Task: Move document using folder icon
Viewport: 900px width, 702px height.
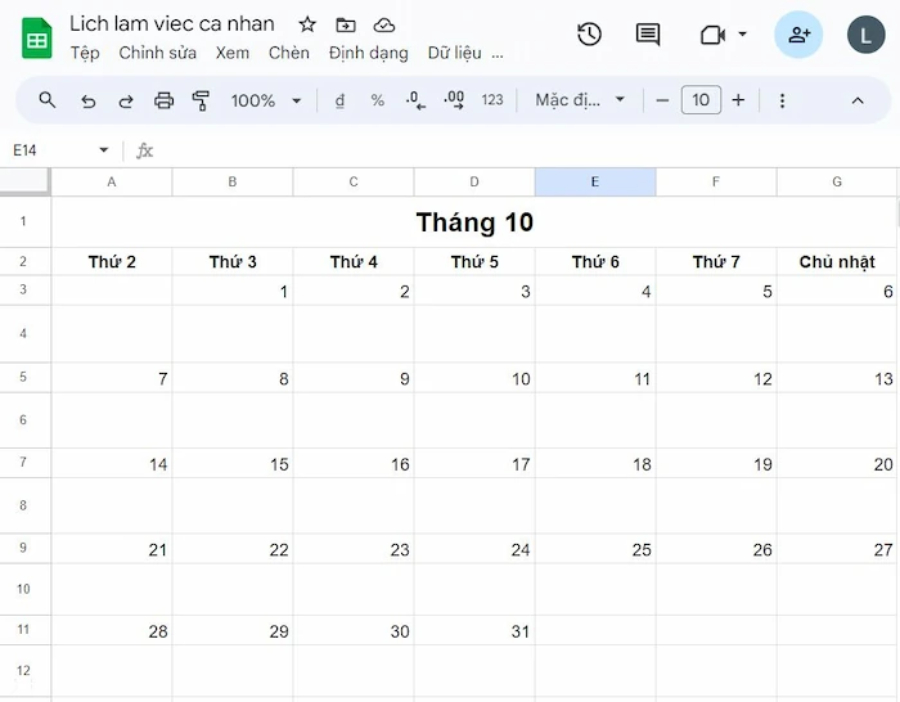Action: pyautogui.click(x=346, y=25)
